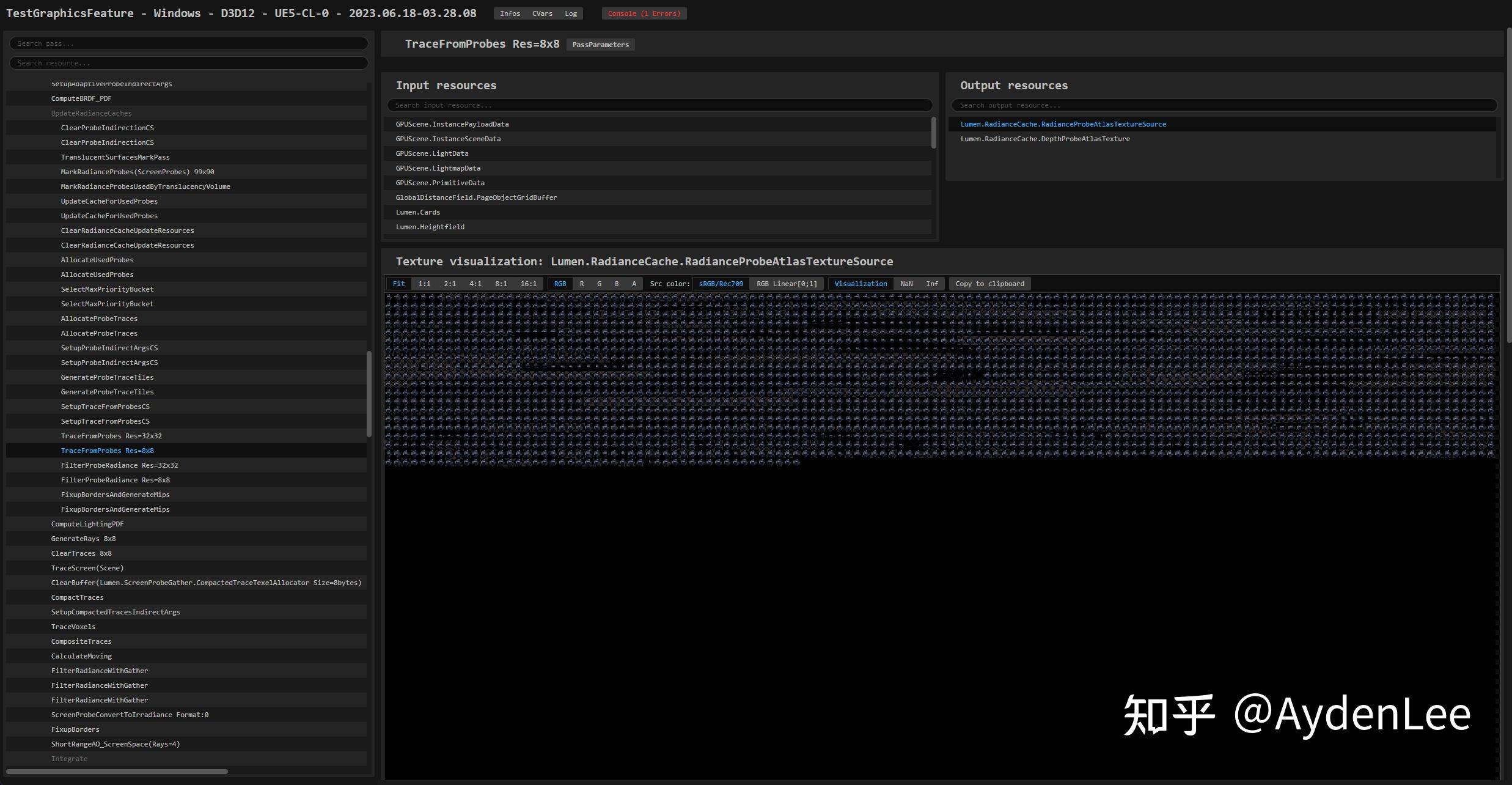
Task: Select the TraceVoxels pass in the list
Action: [x=73, y=626]
